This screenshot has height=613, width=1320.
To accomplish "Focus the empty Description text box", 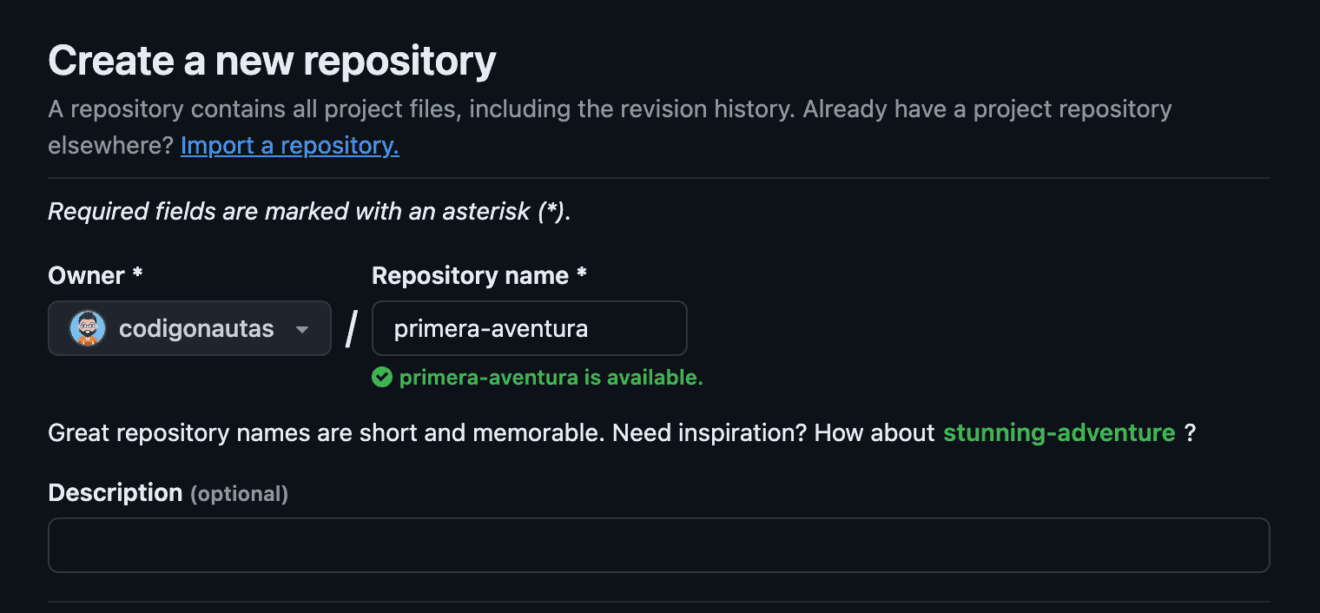I will point(659,545).
